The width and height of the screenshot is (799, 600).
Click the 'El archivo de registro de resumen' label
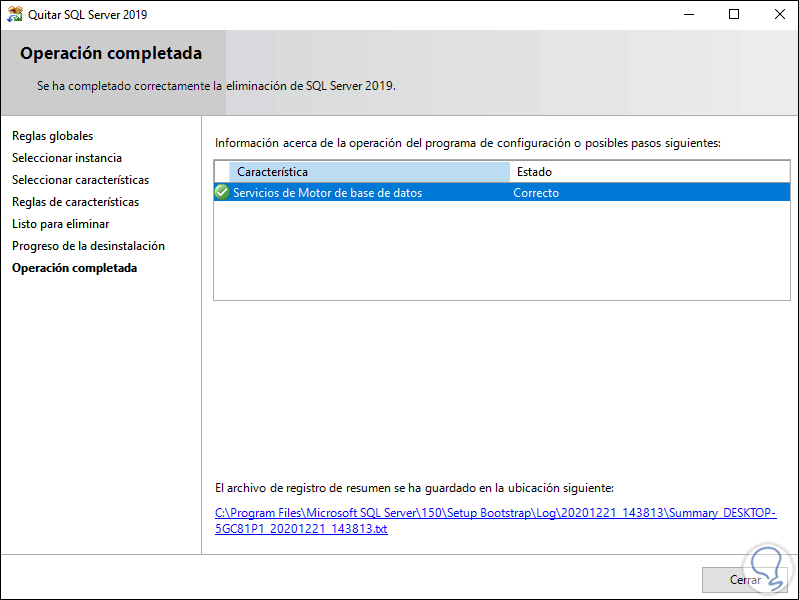[x=414, y=488]
